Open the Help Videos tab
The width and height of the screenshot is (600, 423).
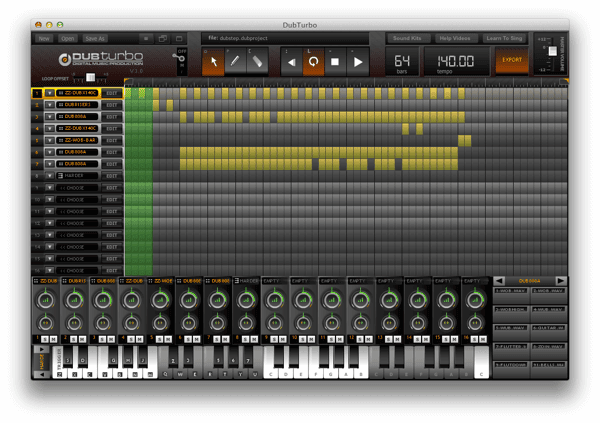click(x=455, y=38)
